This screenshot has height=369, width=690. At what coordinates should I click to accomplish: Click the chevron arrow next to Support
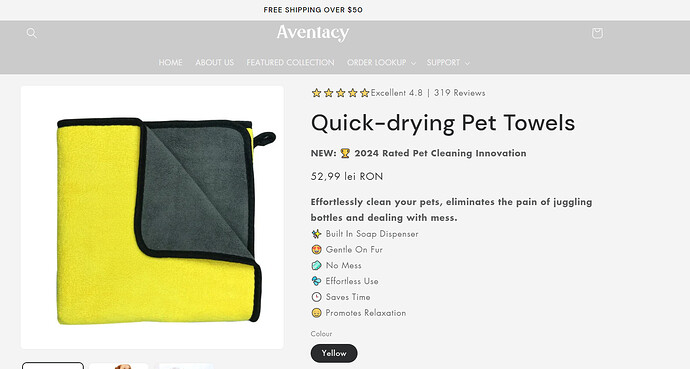tap(467, 63)
